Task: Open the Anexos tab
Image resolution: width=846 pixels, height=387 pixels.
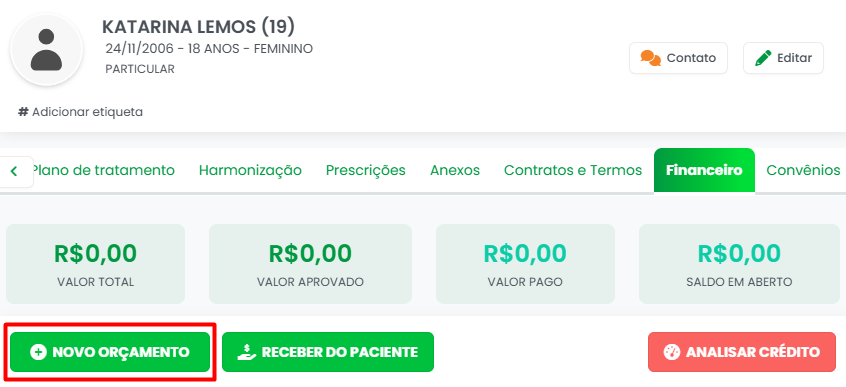Action: point(455,171)
